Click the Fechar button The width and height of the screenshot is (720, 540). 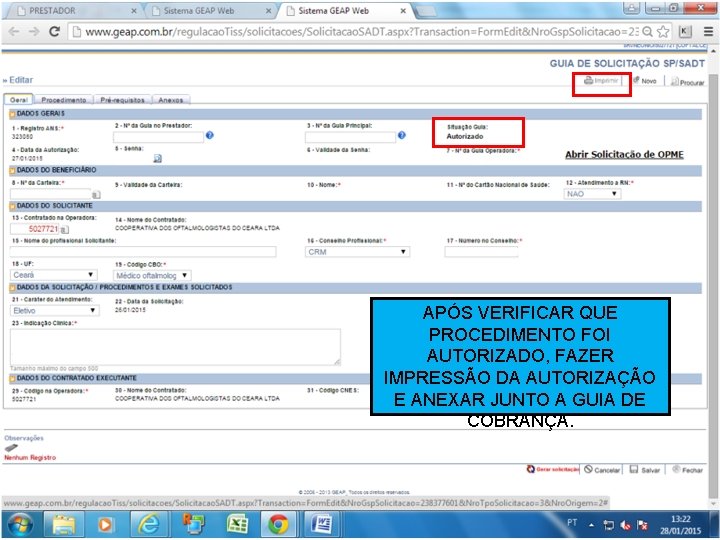point(687,470)
